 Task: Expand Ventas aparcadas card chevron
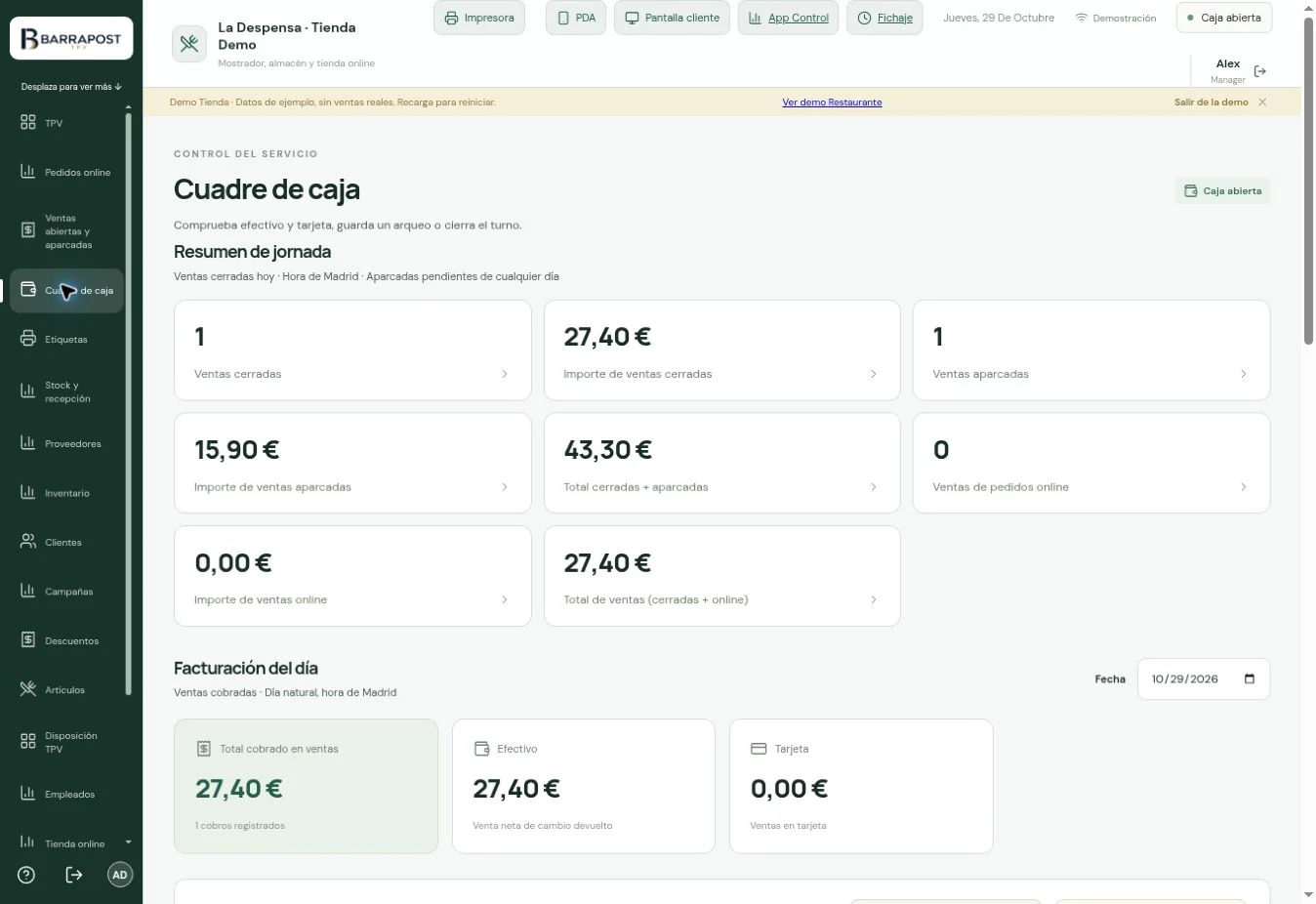(x=1244, y=374)
